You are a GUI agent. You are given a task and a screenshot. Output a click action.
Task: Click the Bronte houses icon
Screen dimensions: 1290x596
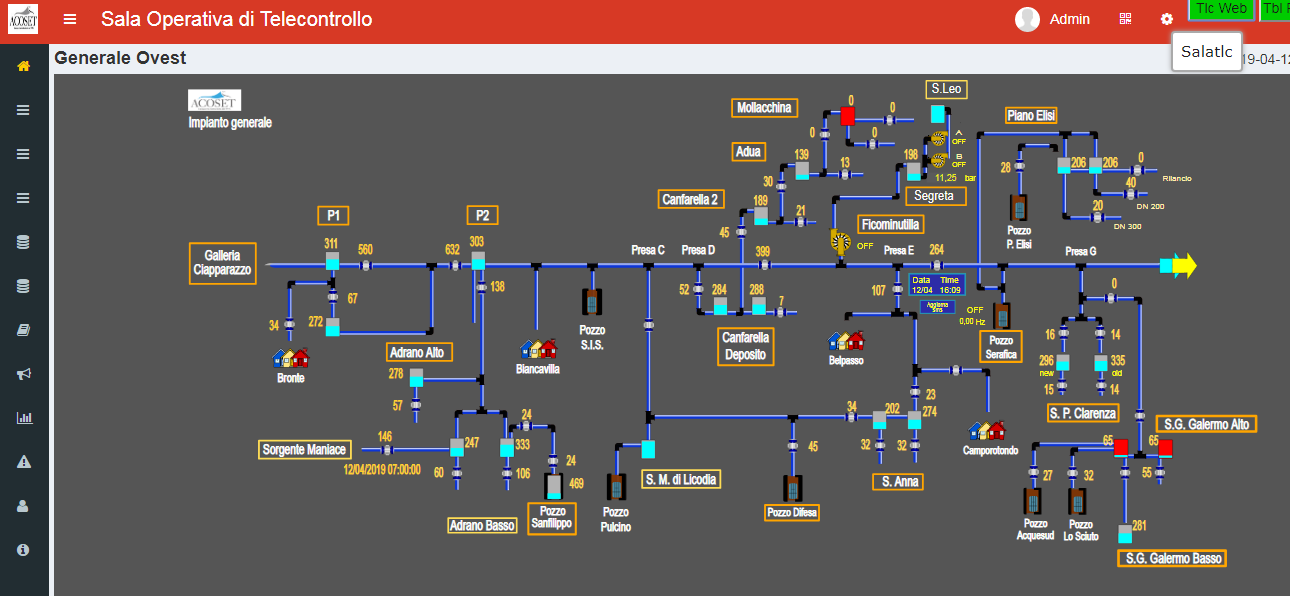pos(291,358)
